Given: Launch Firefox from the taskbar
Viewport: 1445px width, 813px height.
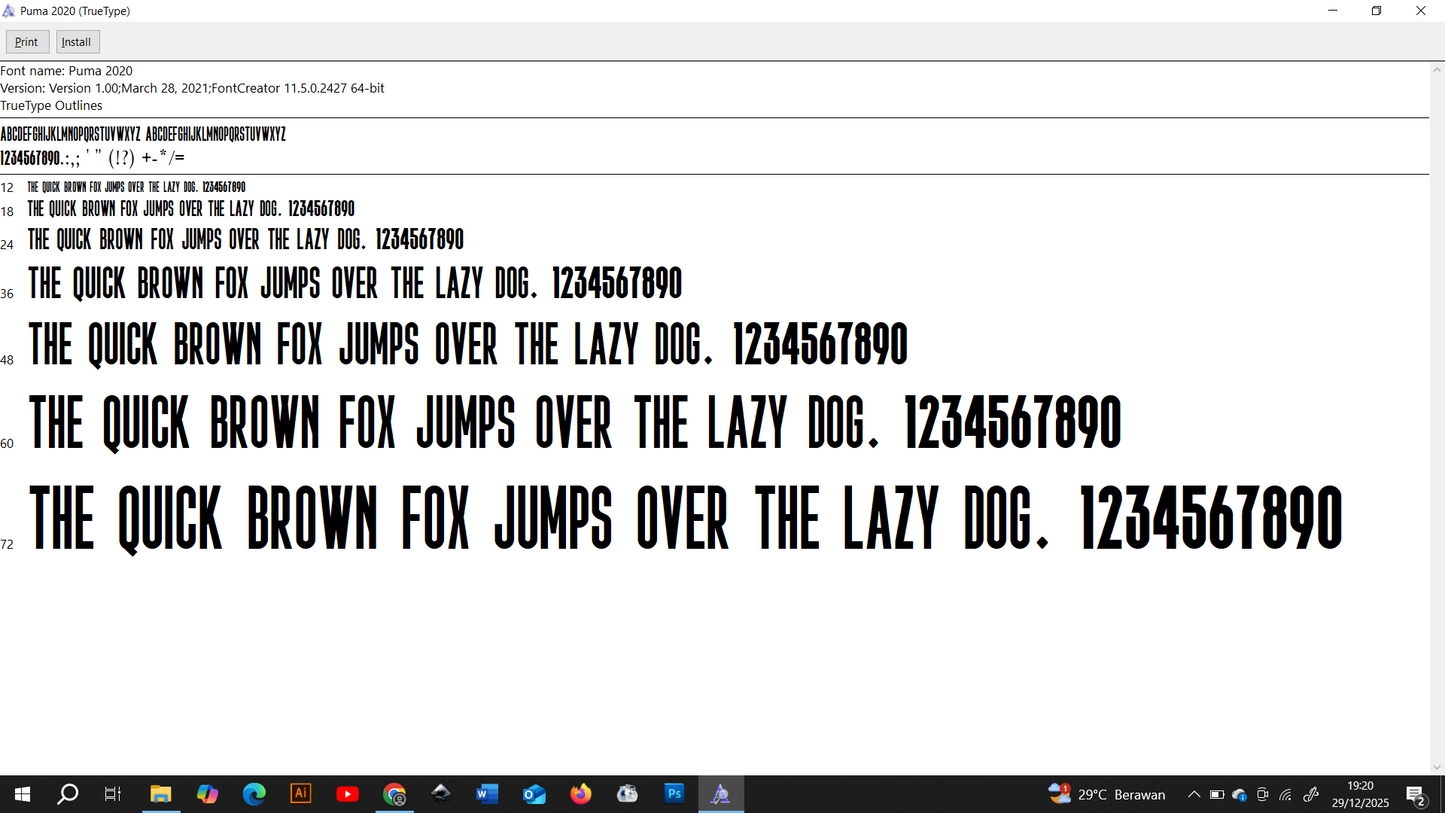Looking at the screenshot, I should click(580, 794).
